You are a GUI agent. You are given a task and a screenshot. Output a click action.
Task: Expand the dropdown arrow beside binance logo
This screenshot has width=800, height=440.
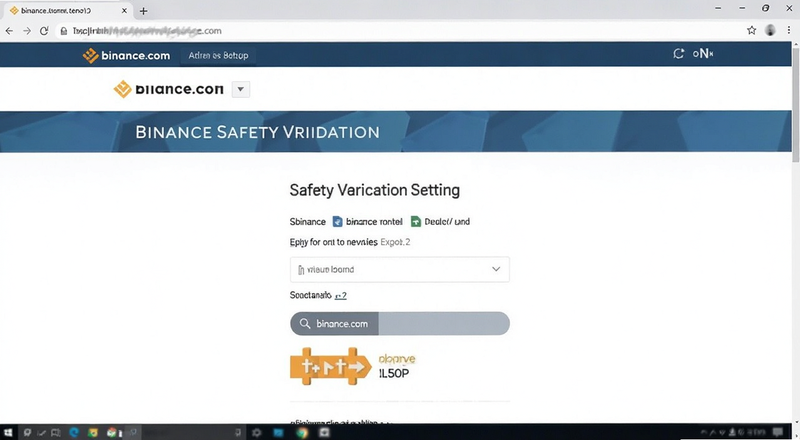(241, 89)
